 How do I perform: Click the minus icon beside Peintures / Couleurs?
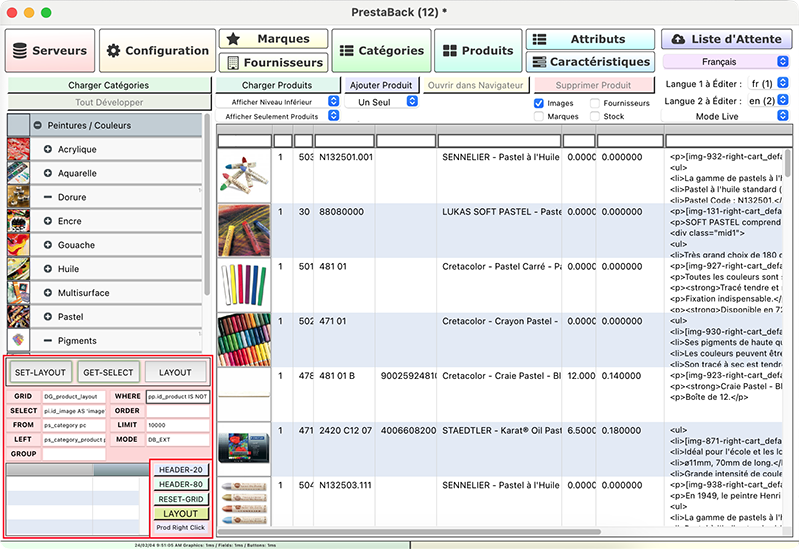(37, 126)
